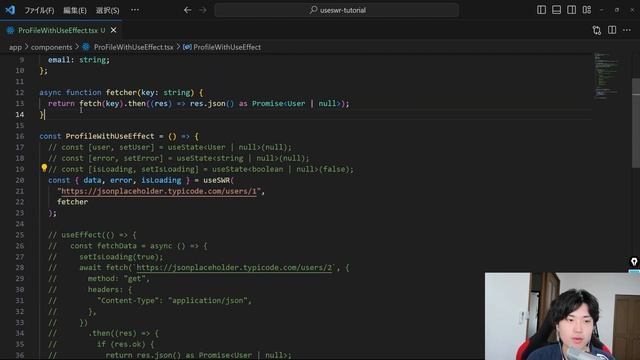Click the VS Code logo icon

[10, 10]
